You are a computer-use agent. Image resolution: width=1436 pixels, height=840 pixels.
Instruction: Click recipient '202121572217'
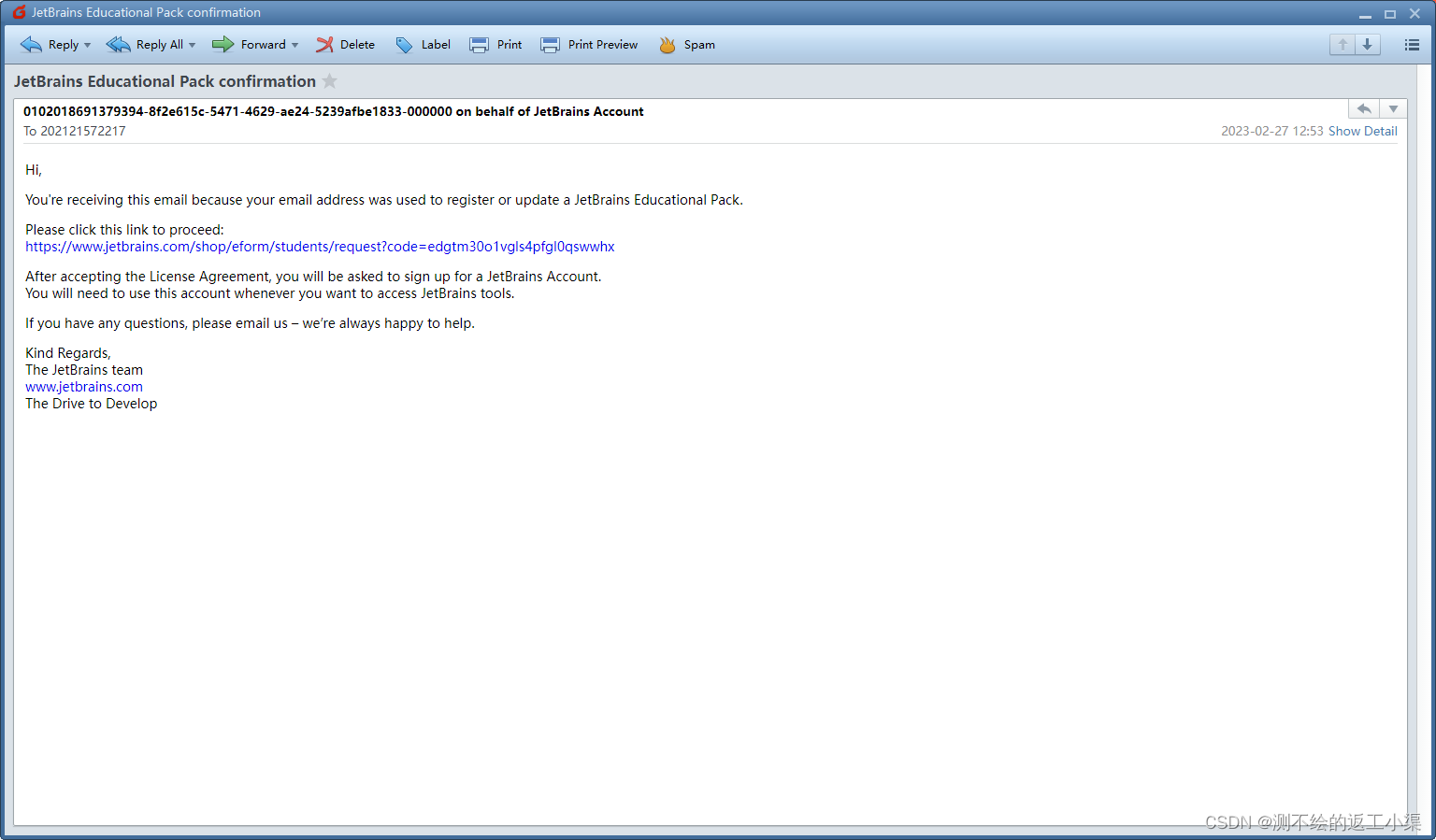[83, 131]
